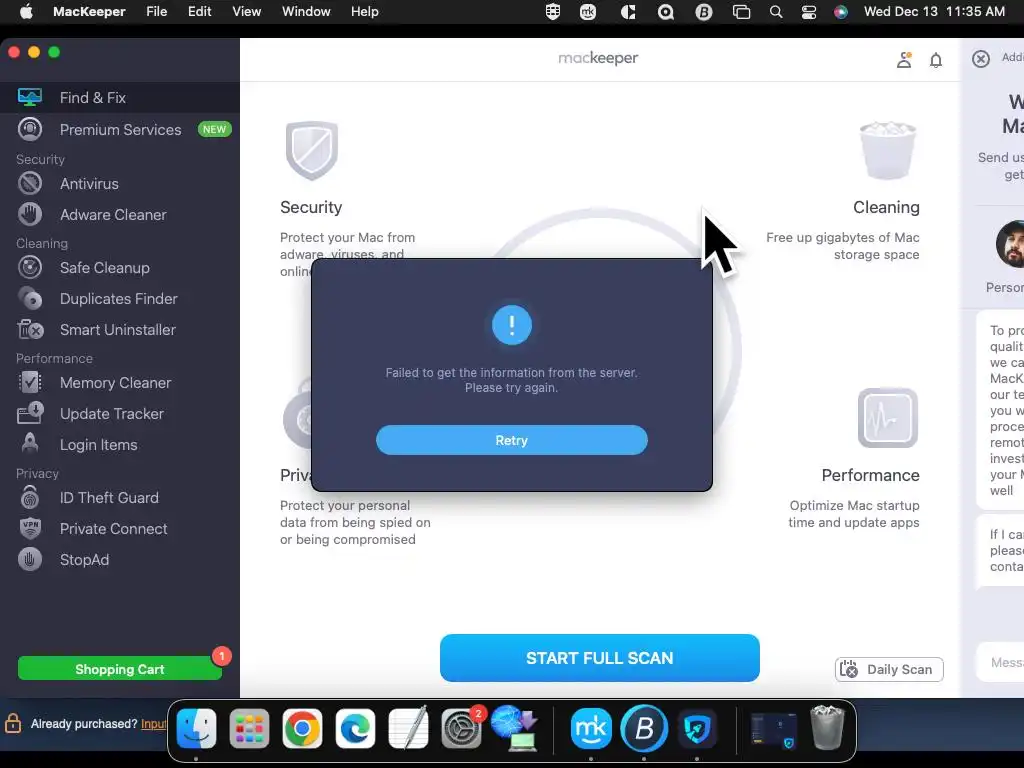Open Private Connect VPN
This screenshot has width=1024, height=768.
pos(120,528)
